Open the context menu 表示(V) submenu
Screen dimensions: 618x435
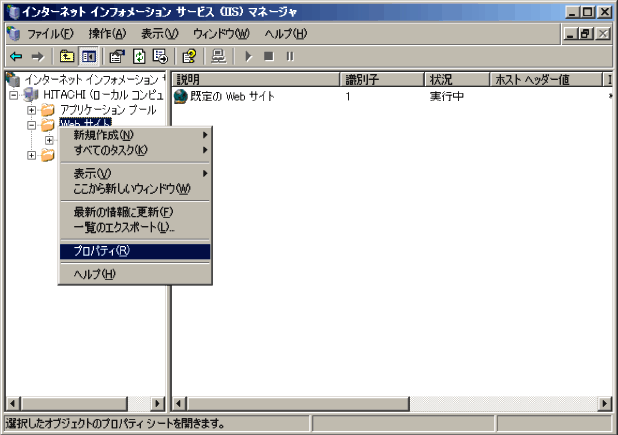click(x=135, y=174)
